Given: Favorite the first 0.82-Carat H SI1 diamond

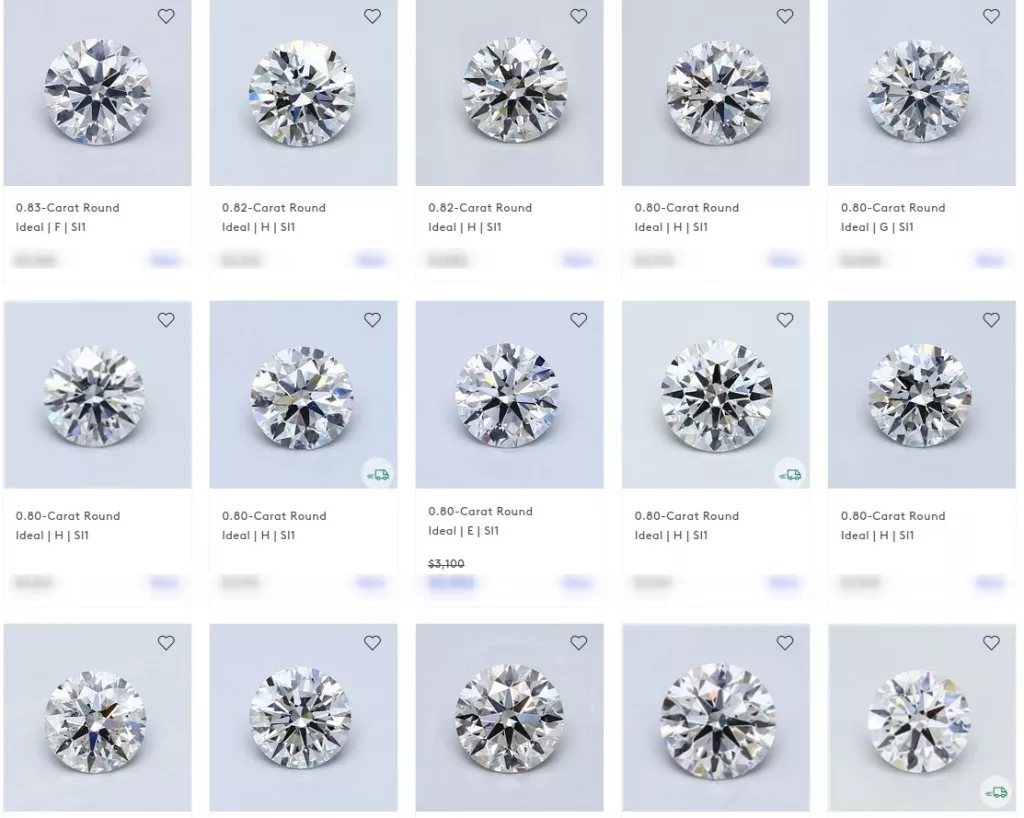Looking at the screenshot, I should 372,16.
